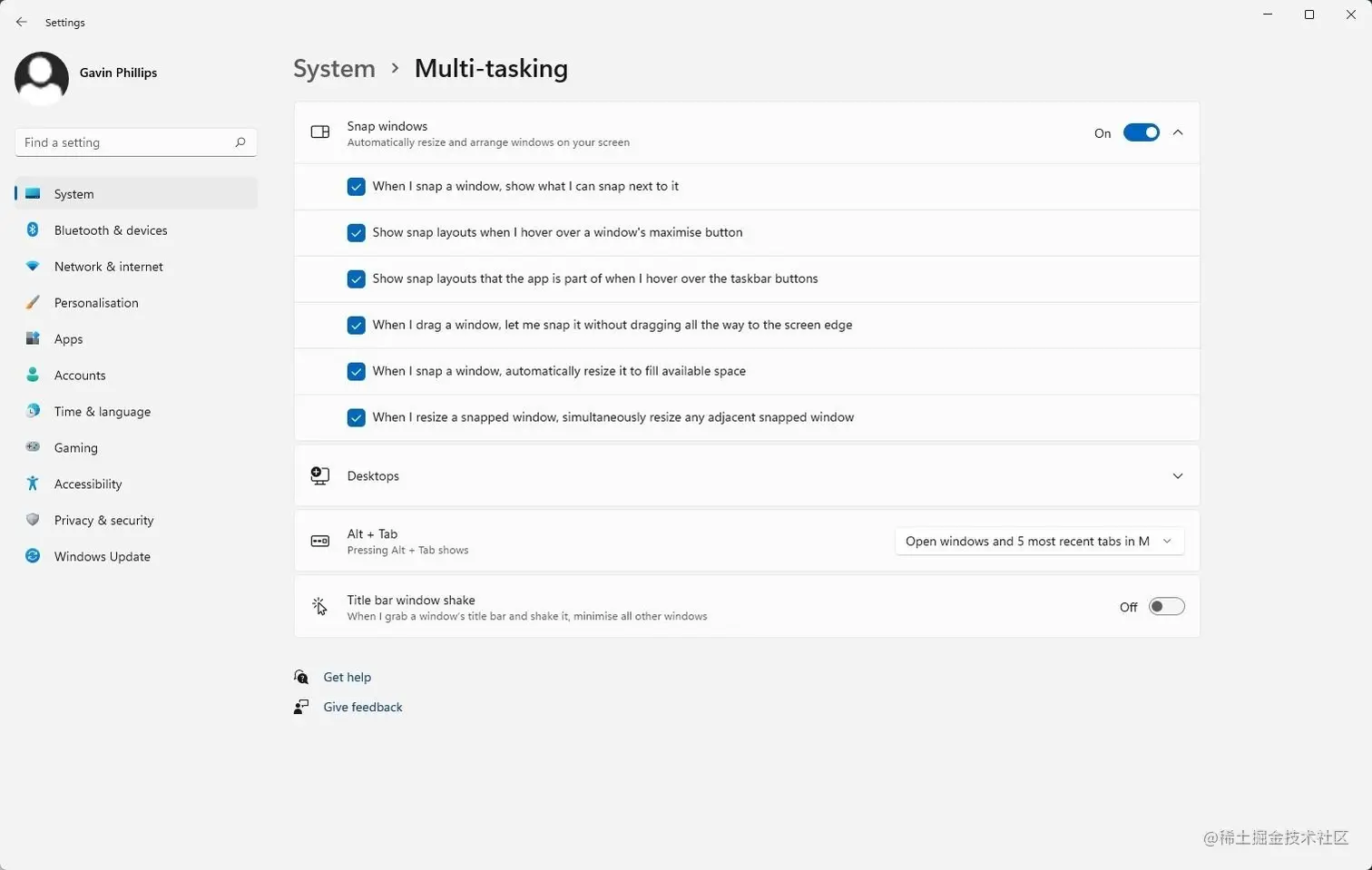This screenshot has width=1372, height=870.
Task: Open Time & language settings
Action: 136,411
